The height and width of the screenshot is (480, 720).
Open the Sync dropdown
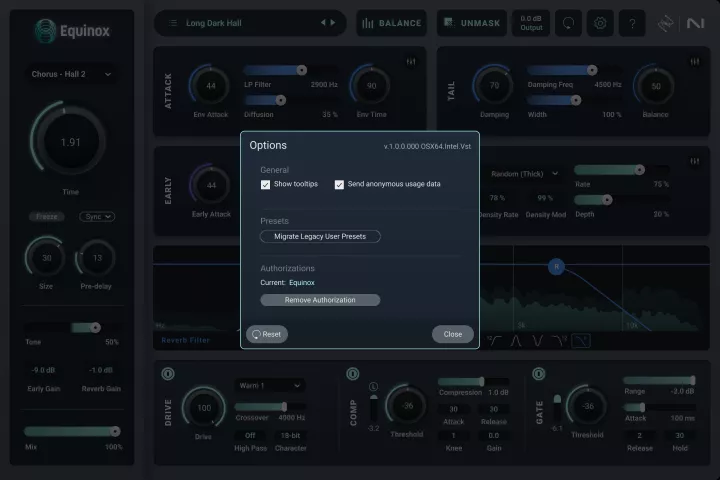[x=97, y=216]
